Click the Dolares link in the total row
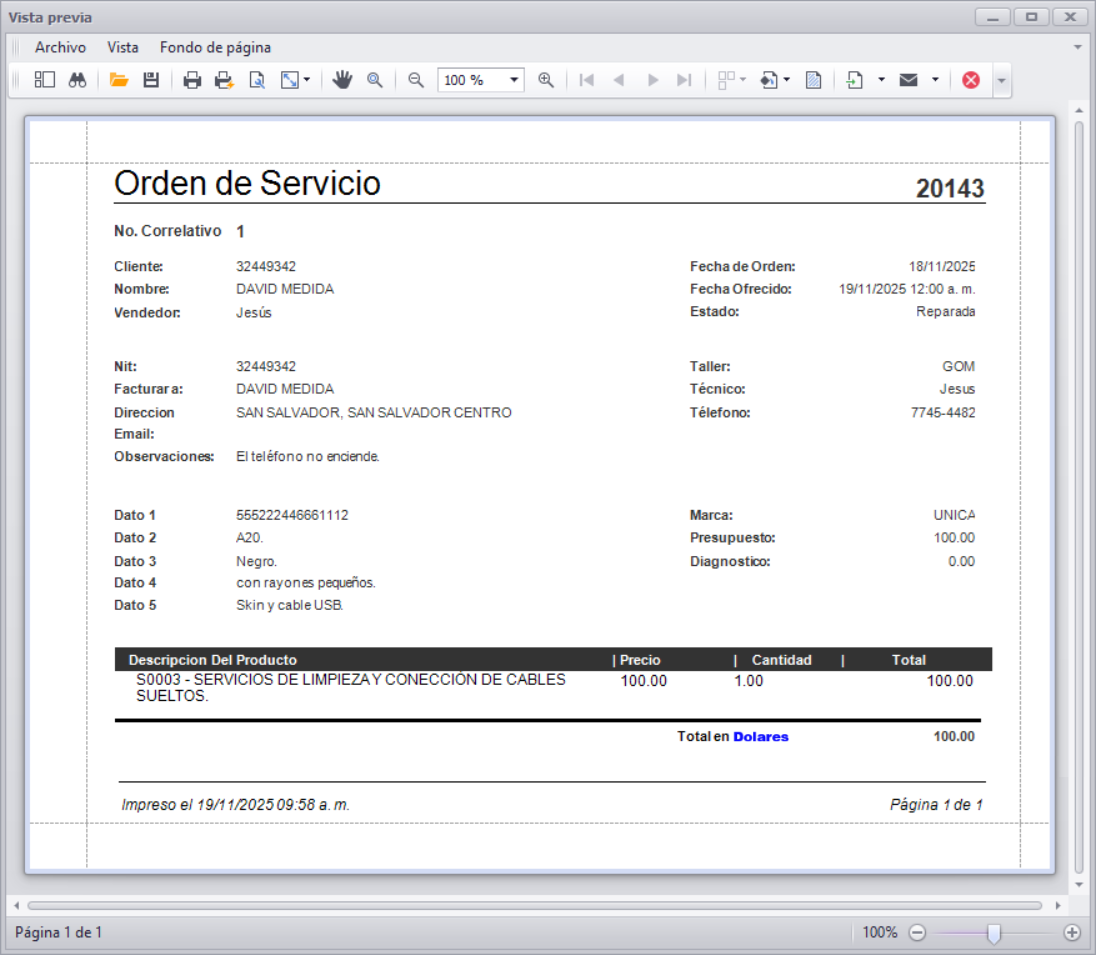 (760, 736)
